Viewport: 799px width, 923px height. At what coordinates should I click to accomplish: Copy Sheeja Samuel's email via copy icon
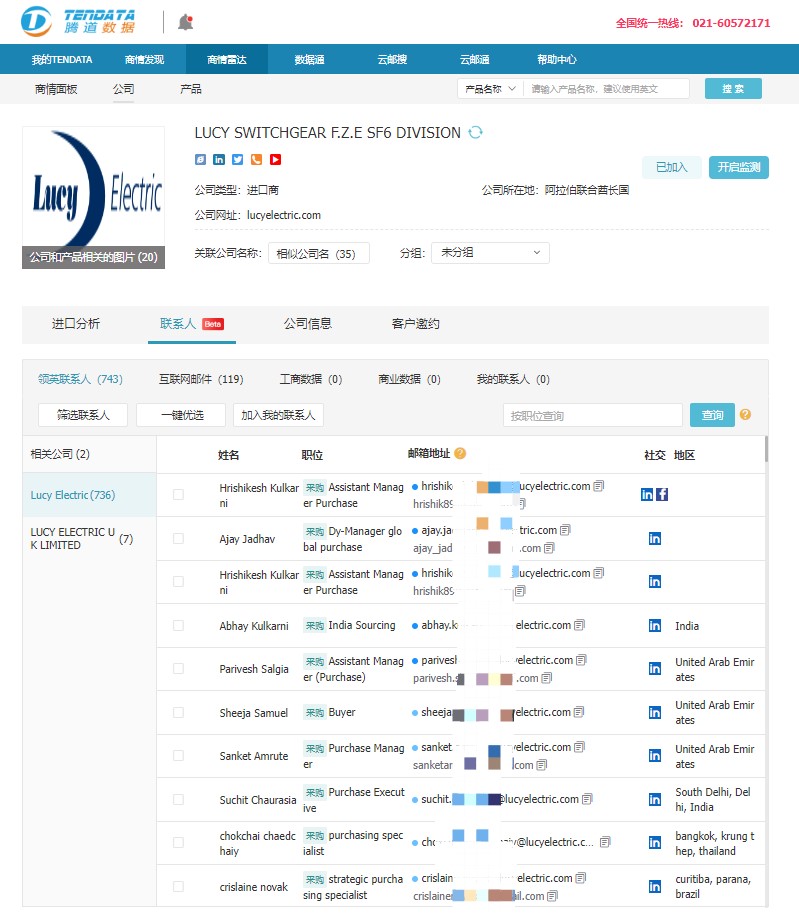tap(579, 712)
